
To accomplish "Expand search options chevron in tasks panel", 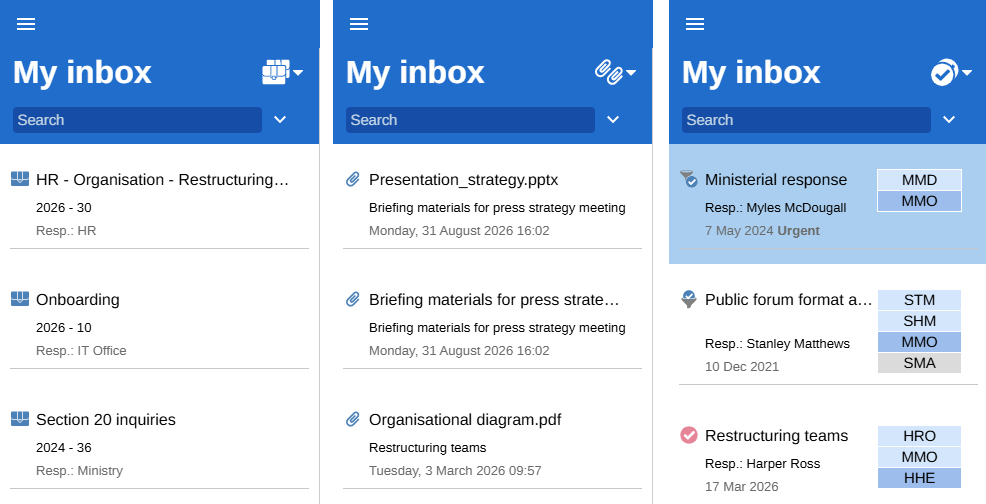I will coord(949,120).
